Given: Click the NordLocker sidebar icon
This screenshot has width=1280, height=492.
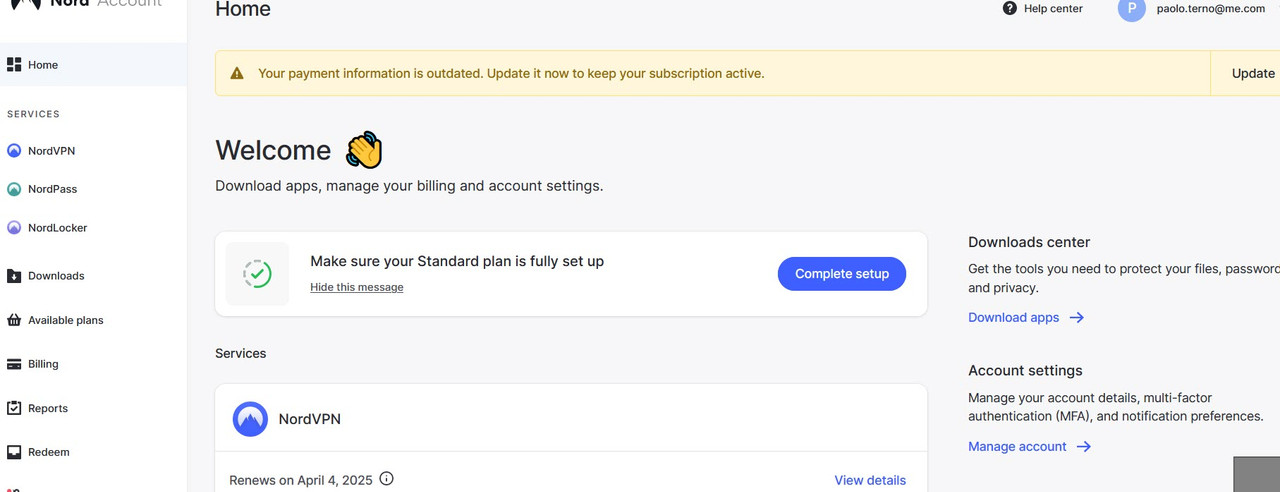Looking at the screenshot, I should [14, 228].
